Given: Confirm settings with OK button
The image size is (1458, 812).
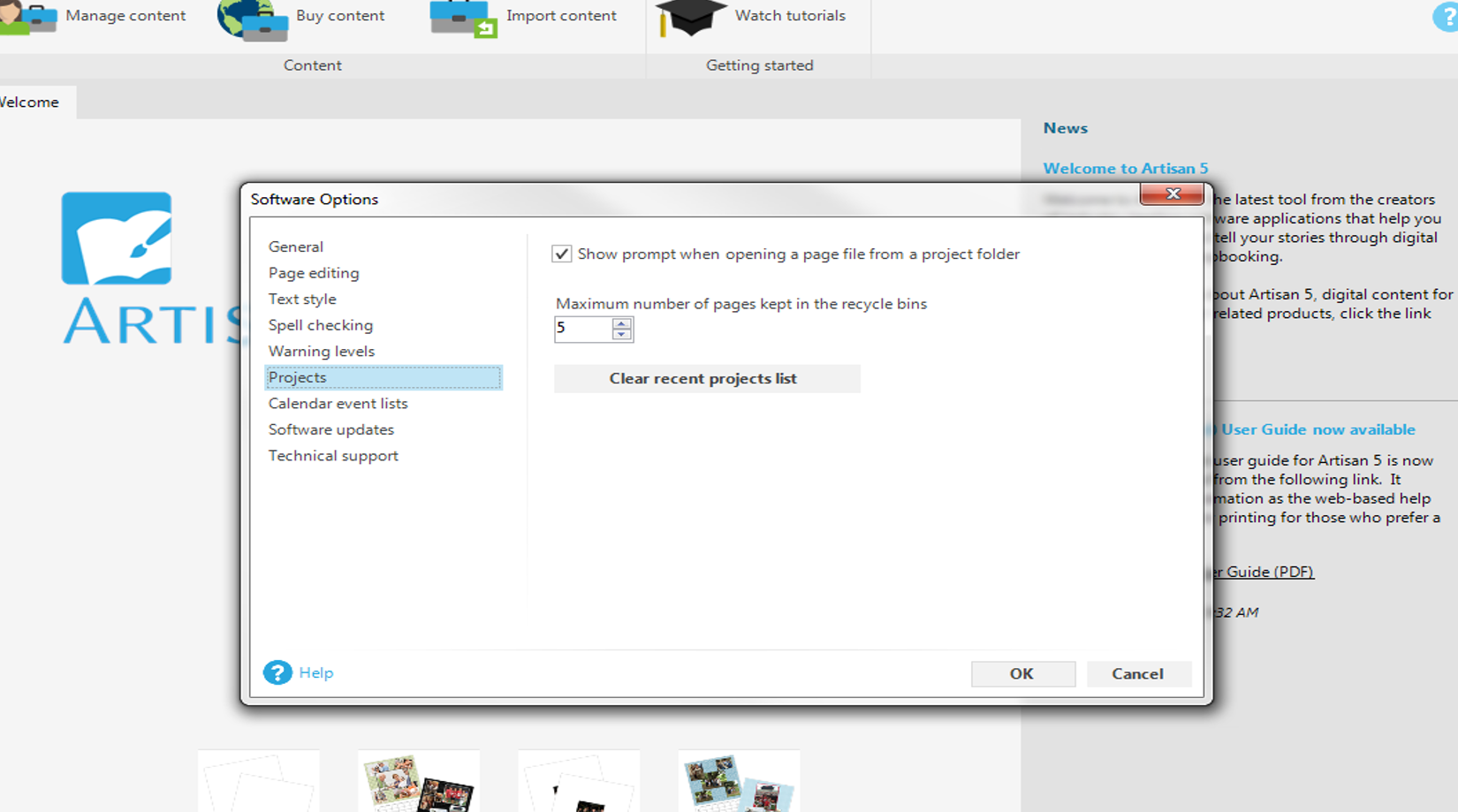Looking at the screenshot, I should point(1022,674).
